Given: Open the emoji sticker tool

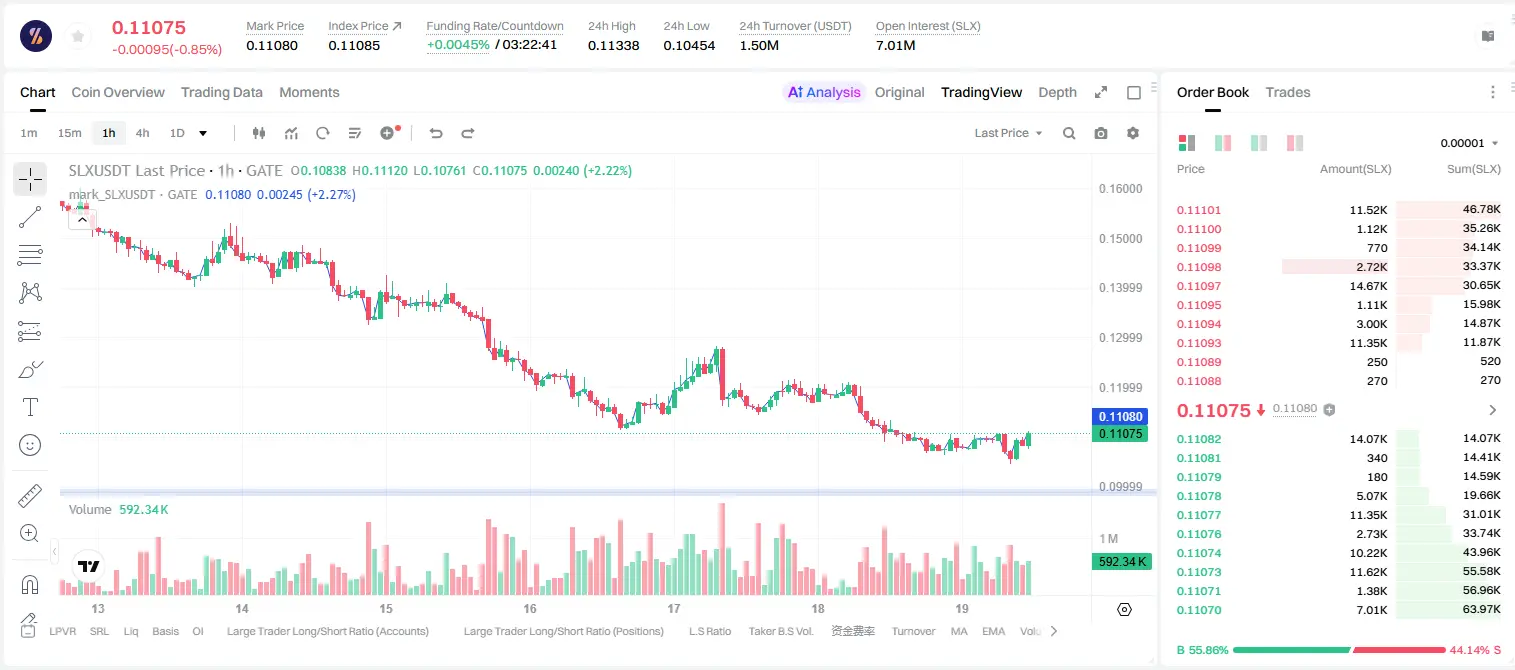Looking at the screenshot, I should point(30,445).
